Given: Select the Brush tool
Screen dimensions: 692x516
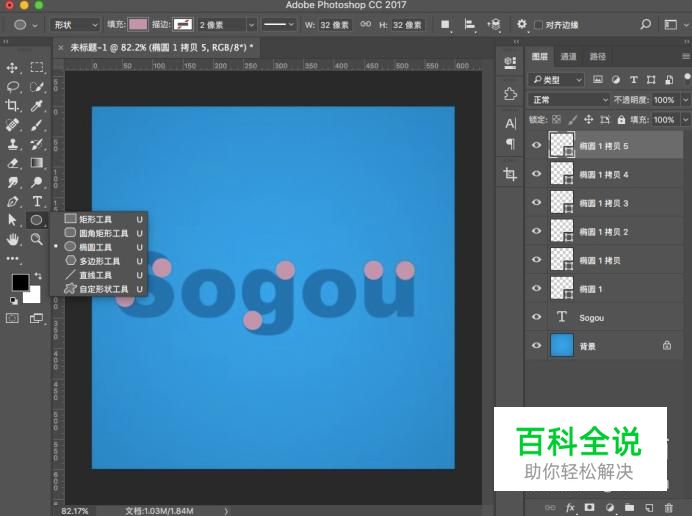Looking at the screenshot, I should pyautogui.click(x=37, y=125).
